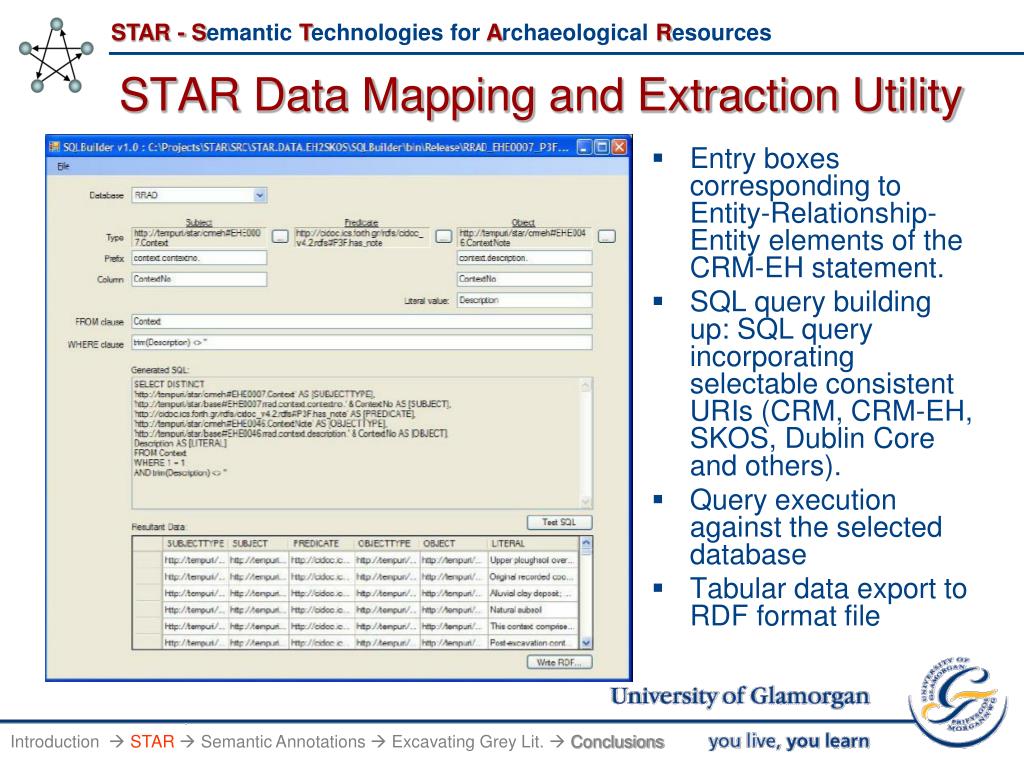
Task: Click the OBJECTTYPE column header
Action: (387, 543)
